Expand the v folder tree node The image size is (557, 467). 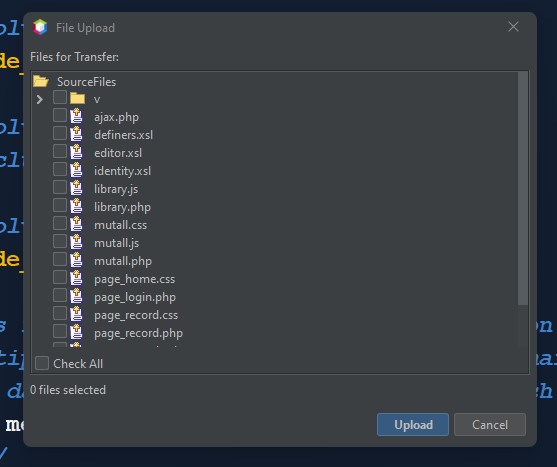tap(39, 99)
